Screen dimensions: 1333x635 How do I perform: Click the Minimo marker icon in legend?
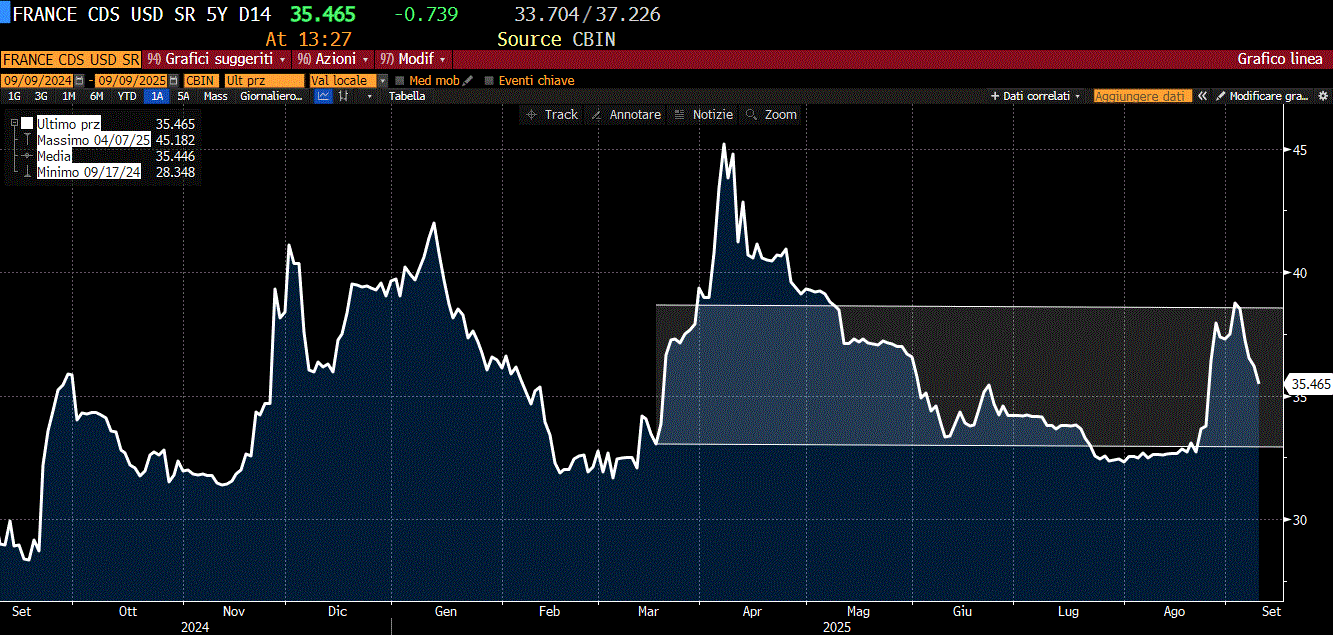pos(28,172)
